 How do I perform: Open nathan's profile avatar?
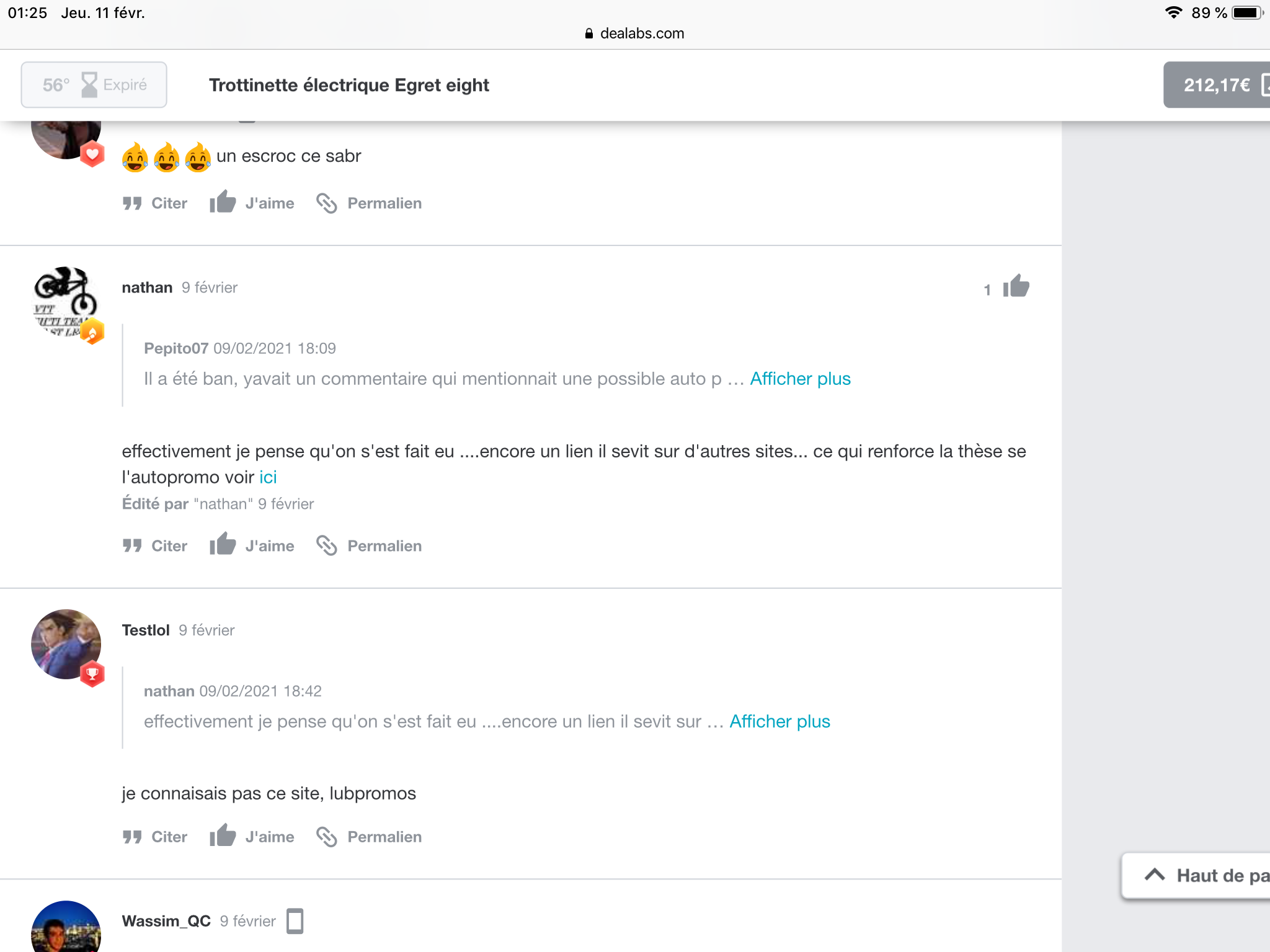pyautogui.click(x=66, y=302)
